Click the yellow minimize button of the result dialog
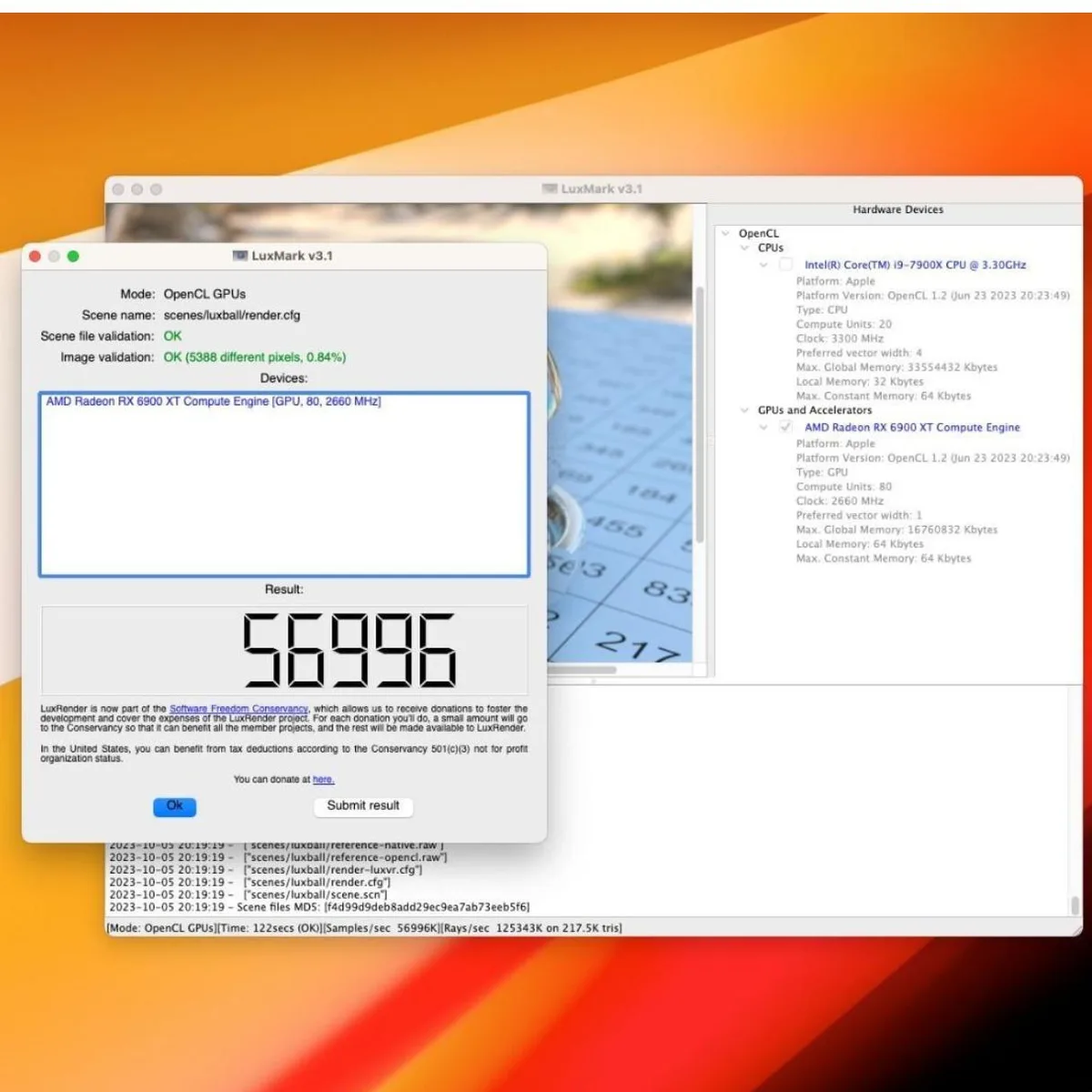This screenshot has height=1092, width=1092. tap(54, 257)
